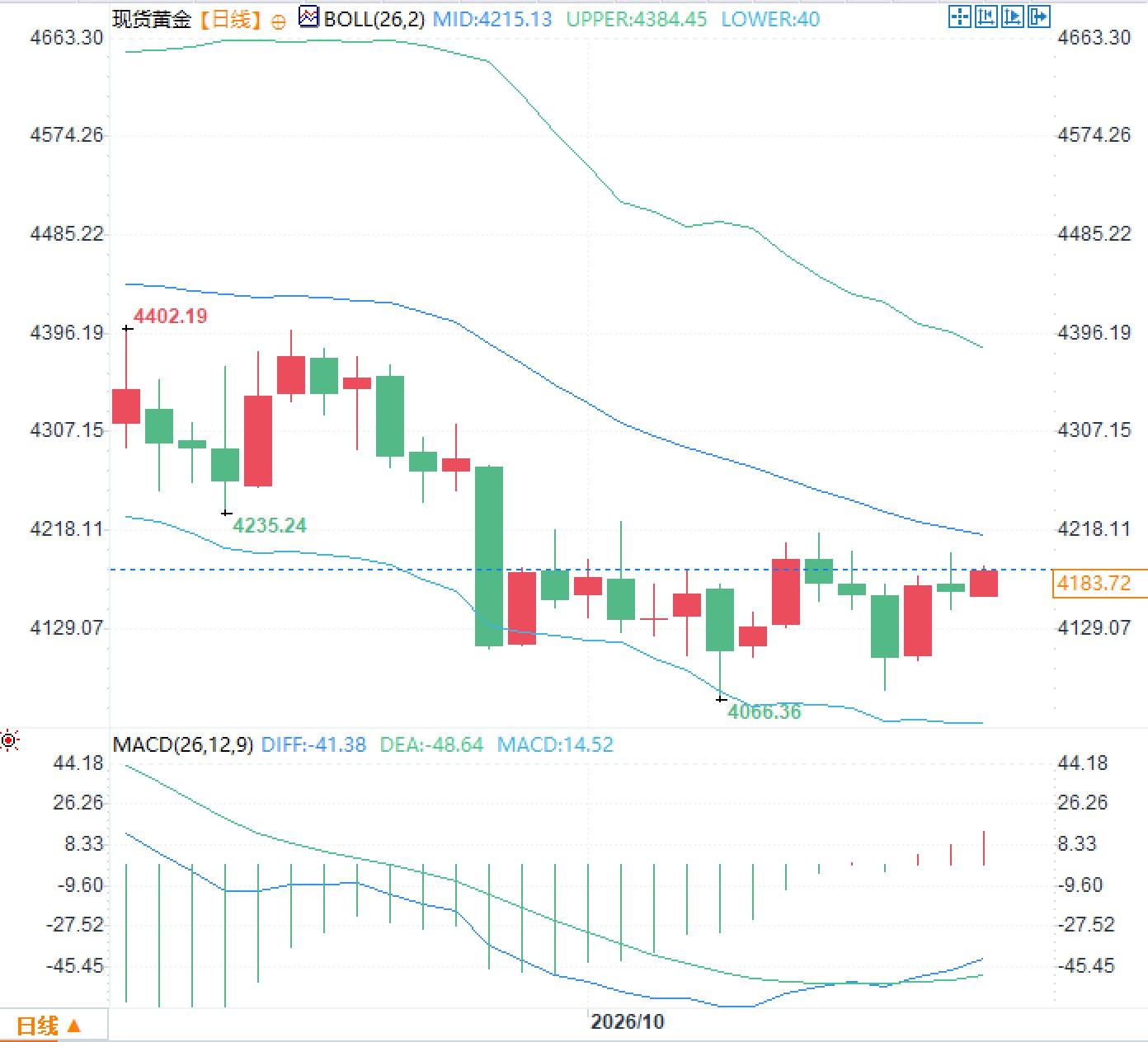Click the -27.52 label on the left MACD axis
1148x1042 pixels.
pos(76,925)
